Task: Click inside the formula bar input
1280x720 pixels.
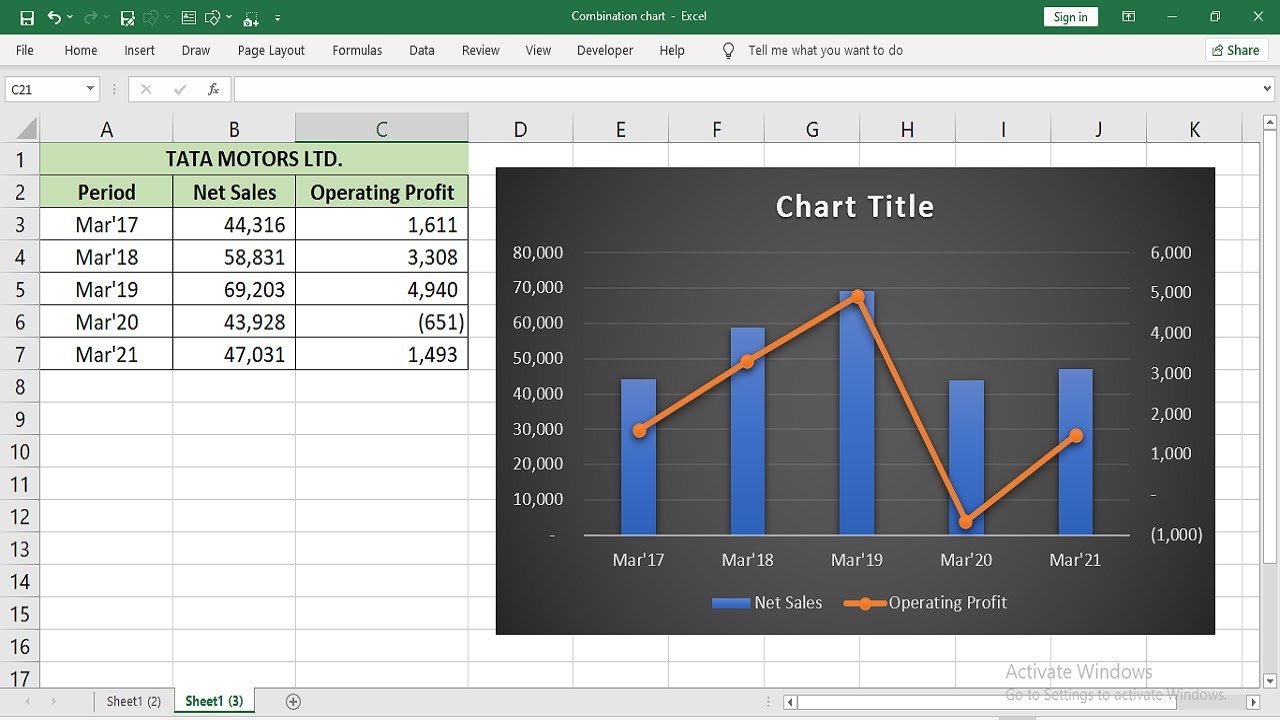Action: click(x=746, y=89)
